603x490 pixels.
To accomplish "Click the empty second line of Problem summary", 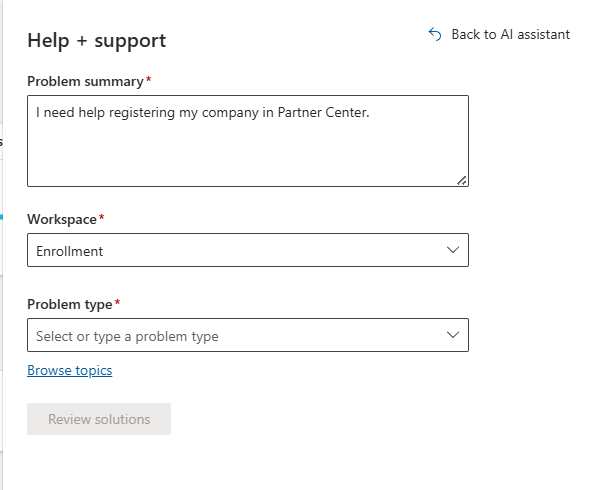I will coord(200,134).
